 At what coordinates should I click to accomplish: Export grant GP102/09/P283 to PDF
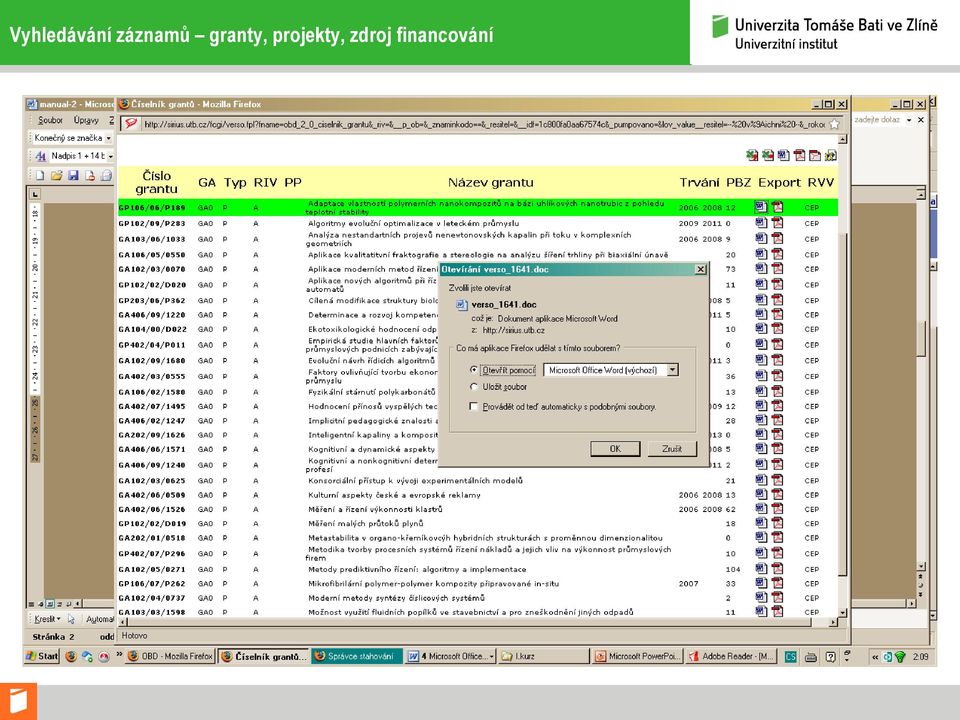point(777,223)
